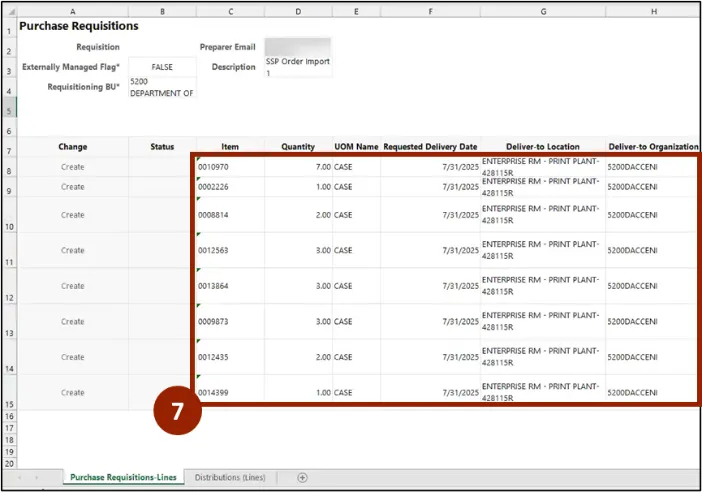This screenshot has width=702, height=492.
Task: Add a new sheet with plus icon
Action: click(x=302, y=478)
